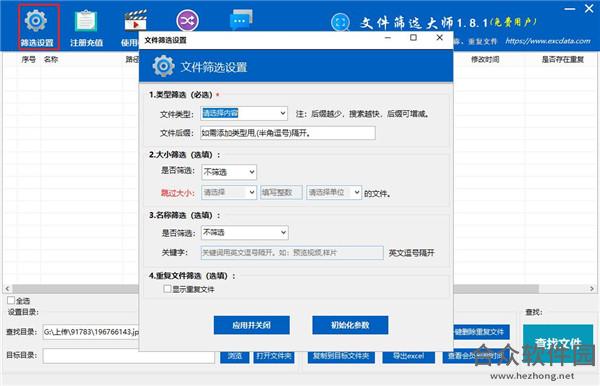
Task: Open the blue chat message icon
Action: pos(241,19)
